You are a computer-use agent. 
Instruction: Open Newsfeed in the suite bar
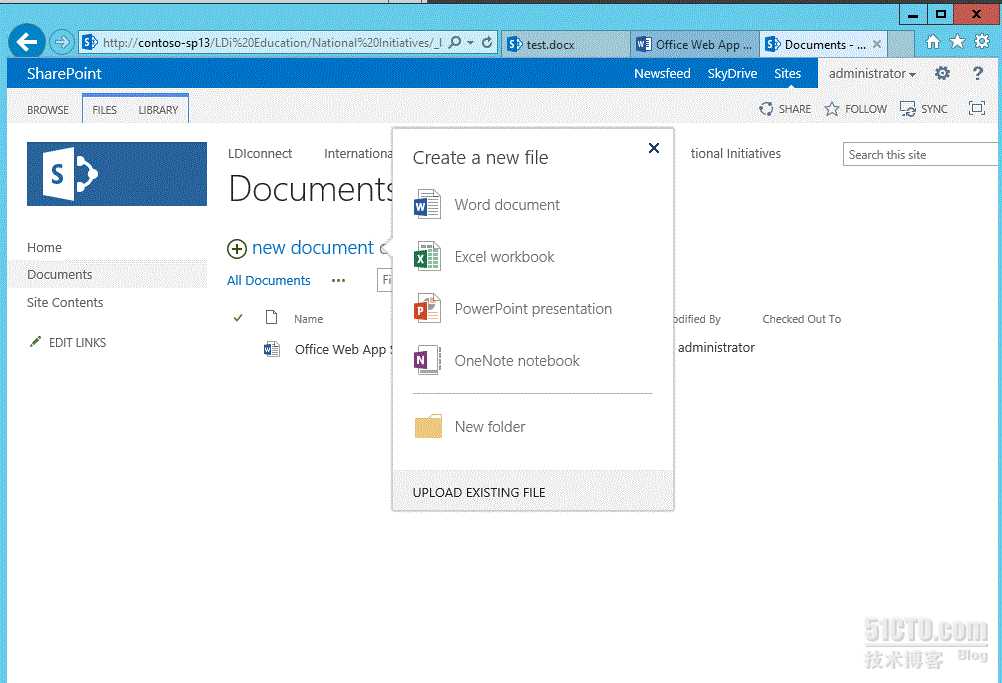pos(662,73)
